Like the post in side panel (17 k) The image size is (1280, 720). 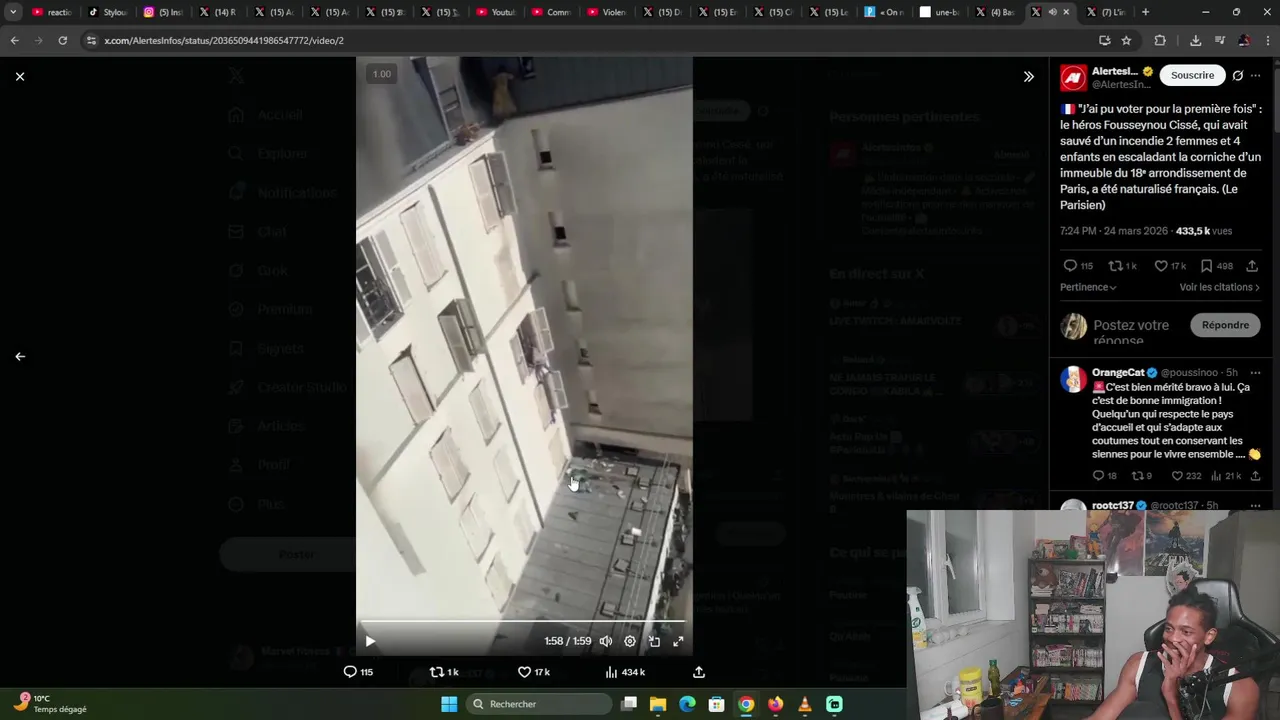pyautogui.click(x=1170, y=266)
